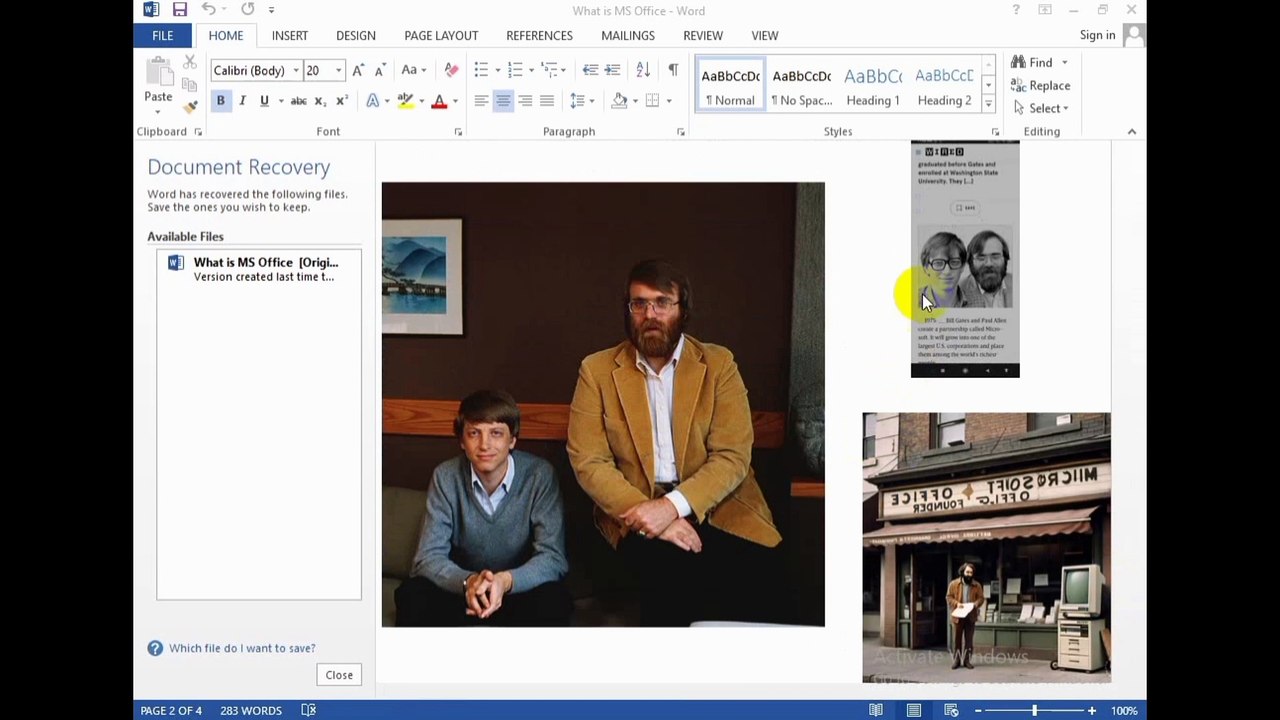Click the Cut scissors icon
Viewport: 1280px width, 720px height.
coord(190,63)
